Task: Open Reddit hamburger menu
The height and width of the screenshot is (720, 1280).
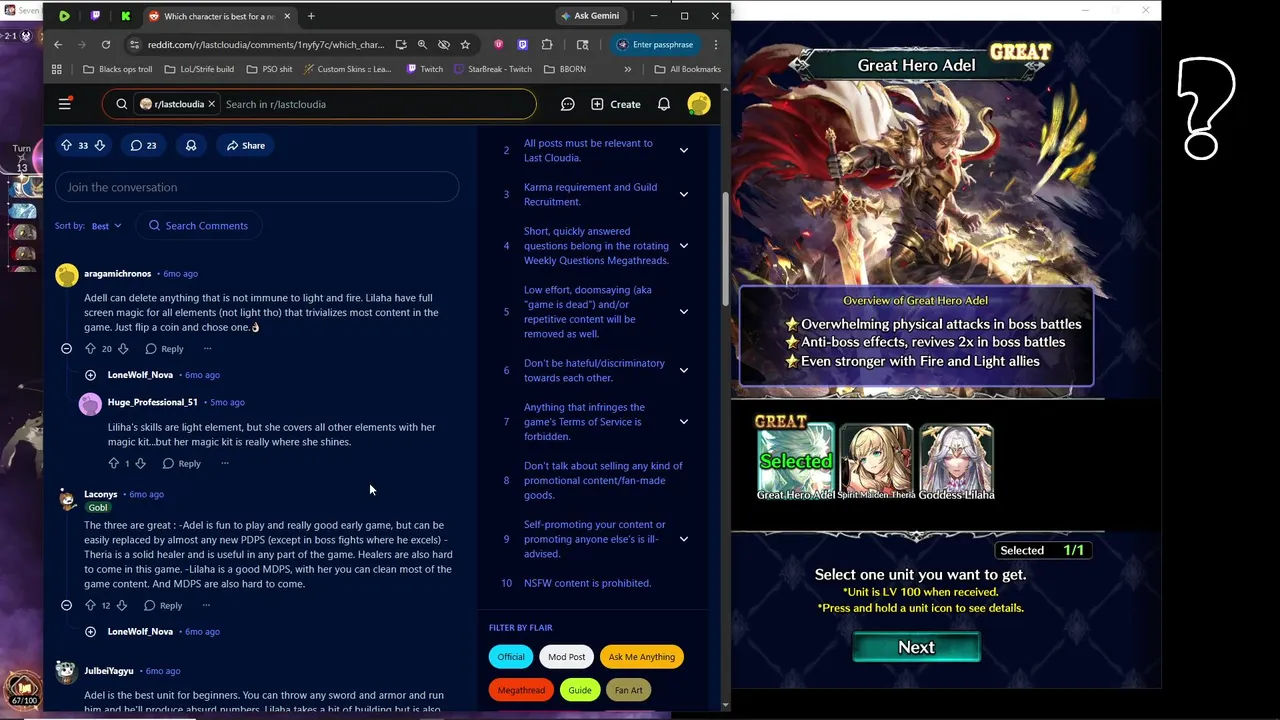Action: tap(65, 104)
